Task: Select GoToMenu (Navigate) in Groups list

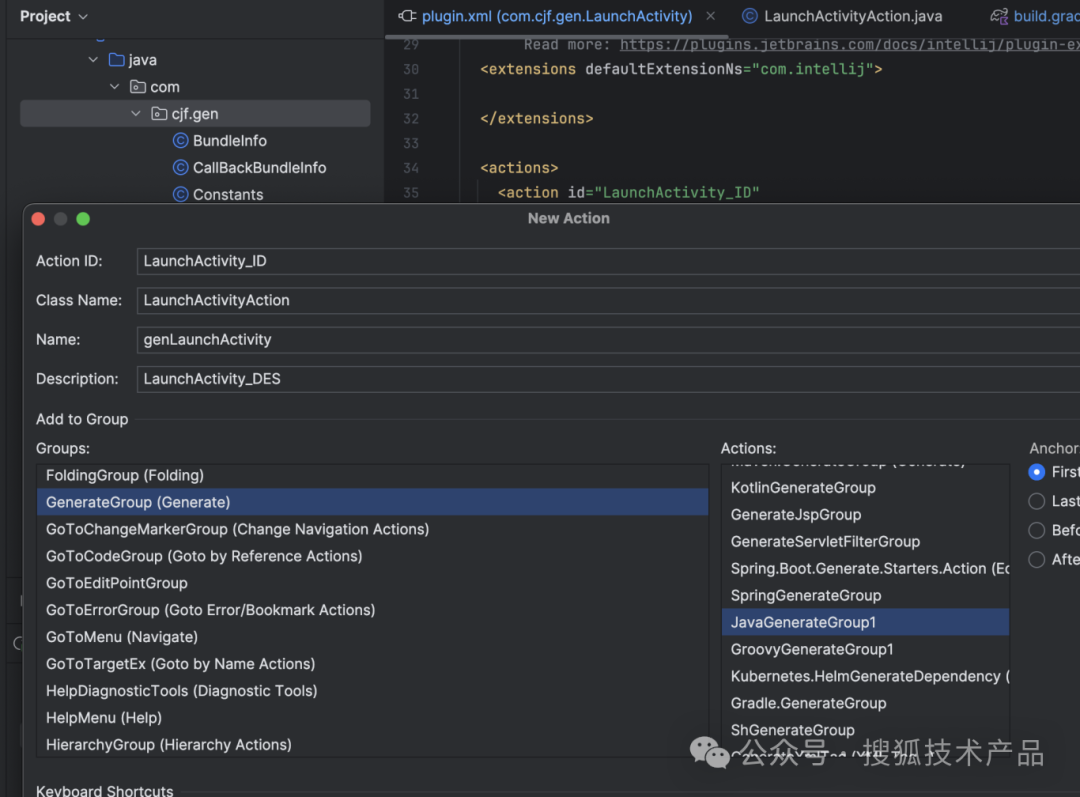Action: click(x=372, y=636)
